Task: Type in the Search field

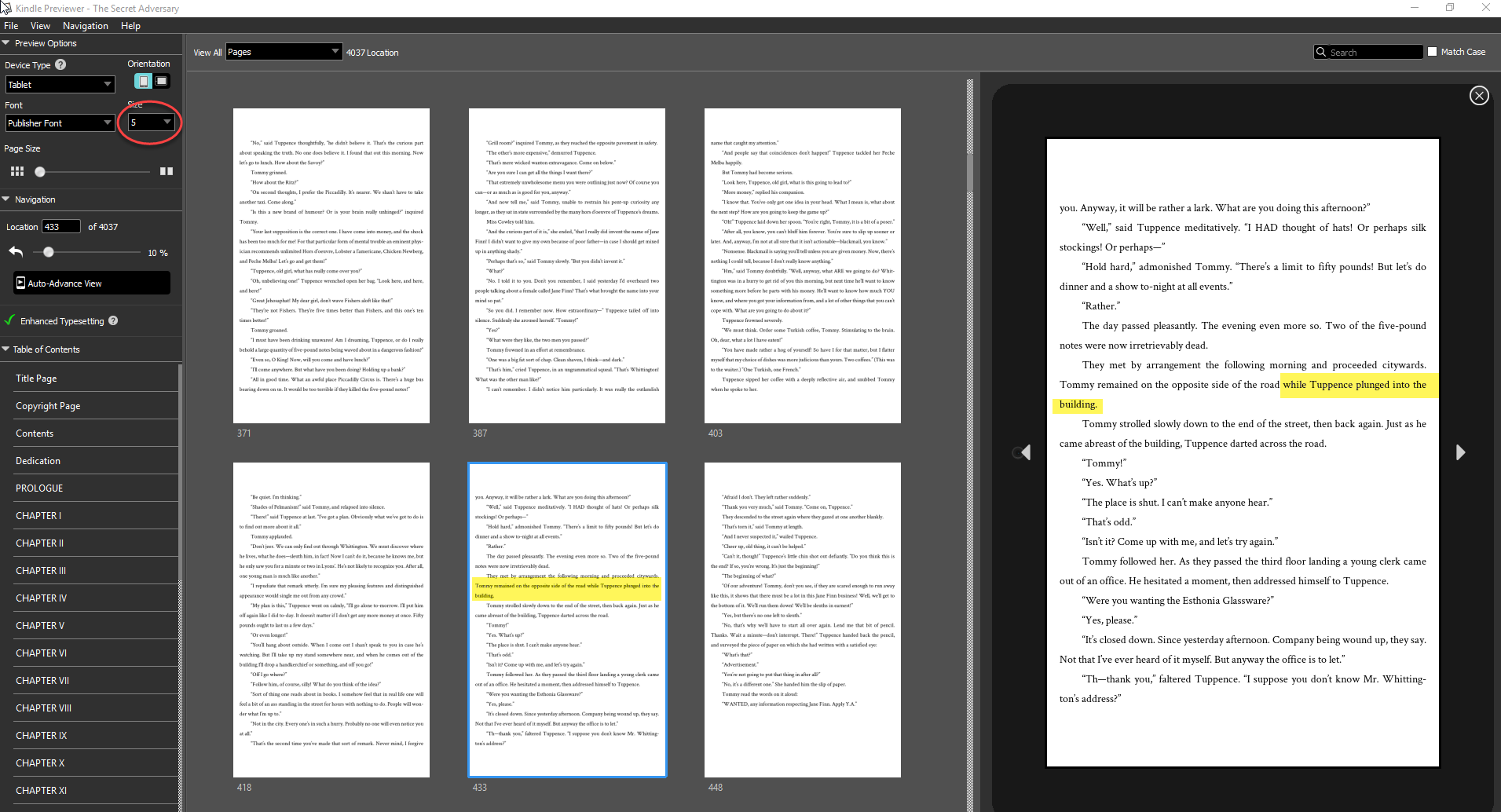Action: [1371, 51]
